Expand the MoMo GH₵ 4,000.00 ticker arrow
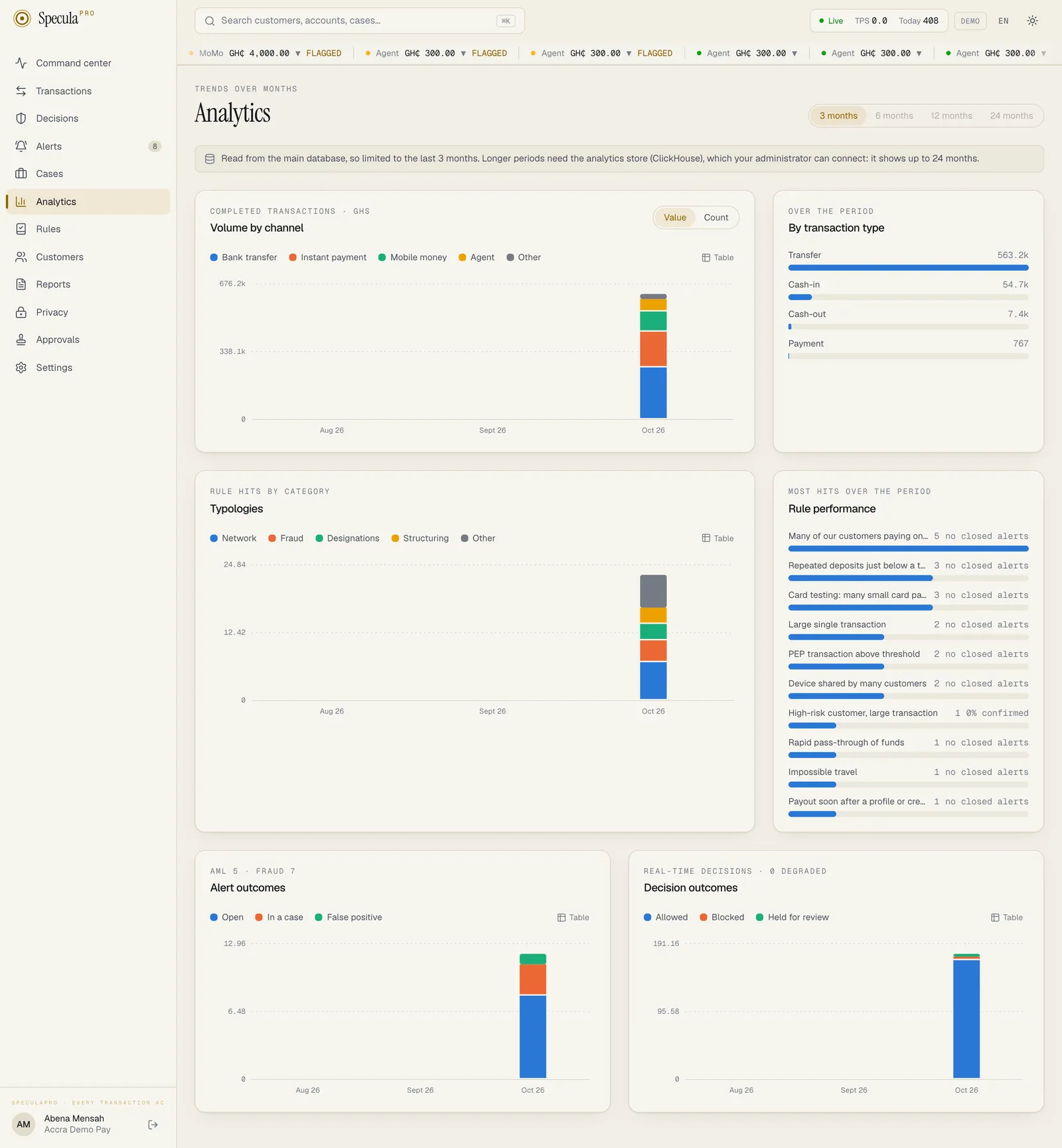The image size is (1062, 1148). coord(298,53)
